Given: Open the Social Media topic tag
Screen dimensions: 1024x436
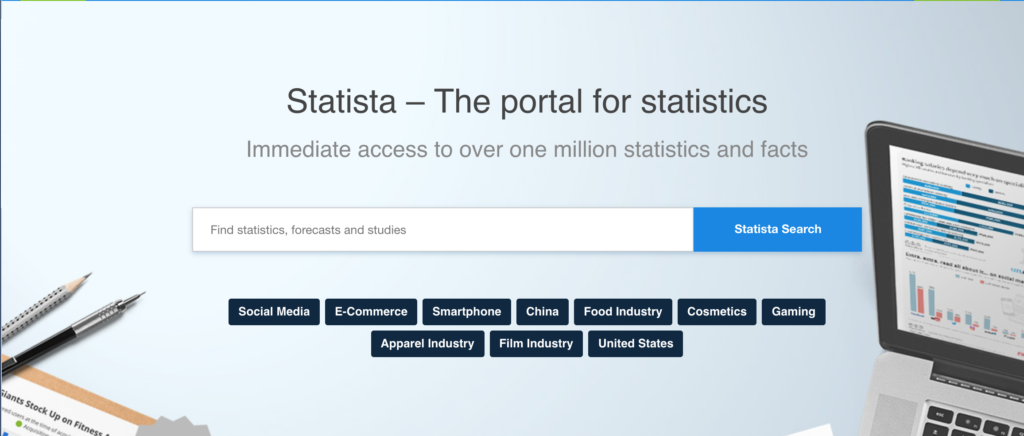Looking at the screenshot, I should (274, 312).
